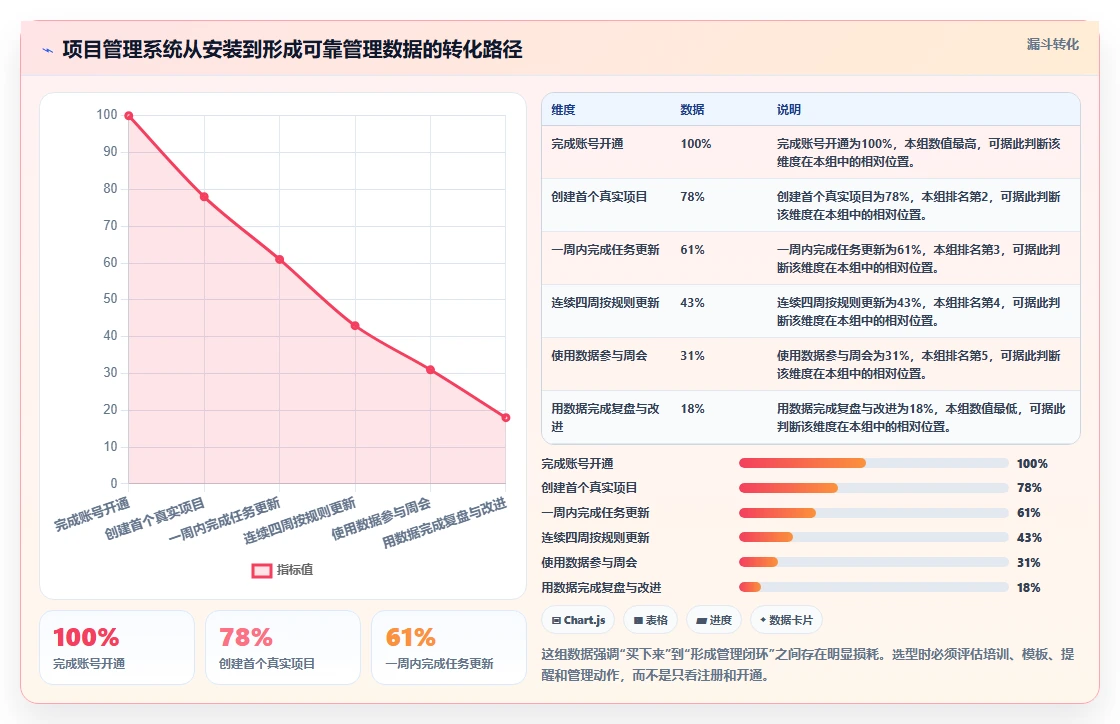Click the 43% value in the table

[692, 302]
